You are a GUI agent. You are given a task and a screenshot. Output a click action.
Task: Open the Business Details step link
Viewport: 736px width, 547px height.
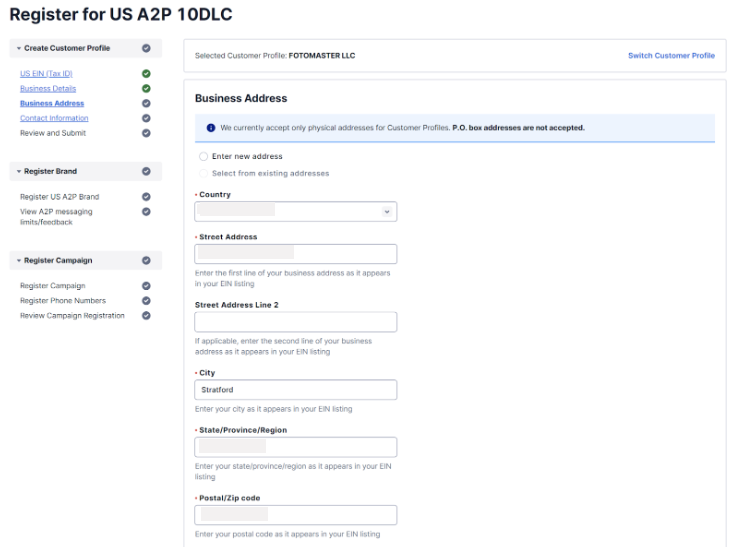[x=48, y=88]
